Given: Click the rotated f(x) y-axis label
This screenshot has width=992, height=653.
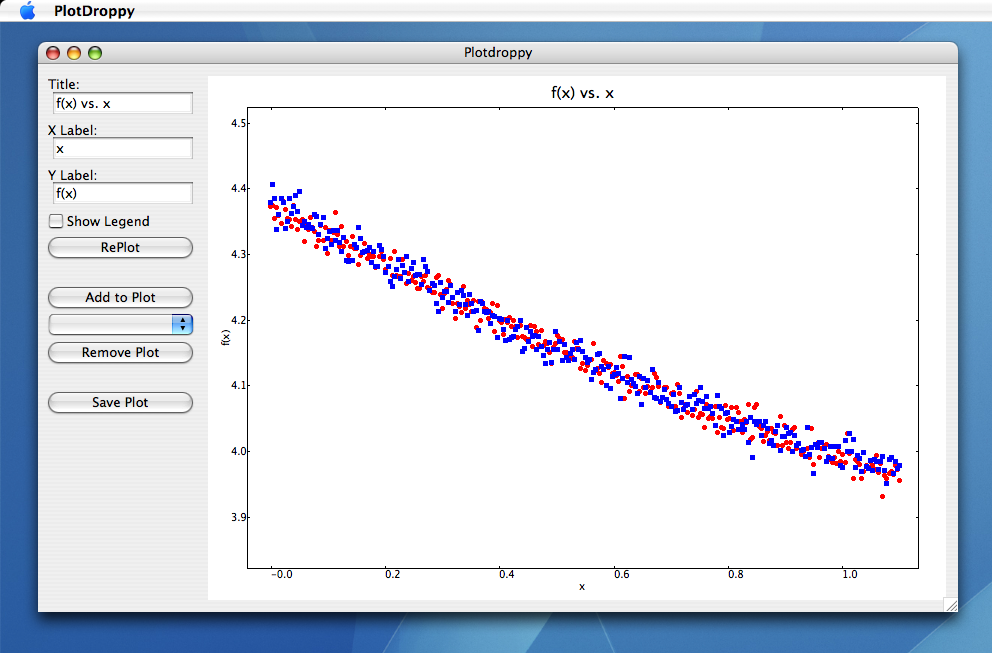Looking at the screenshot, I should pyautogui.click(x=226, y=337).
